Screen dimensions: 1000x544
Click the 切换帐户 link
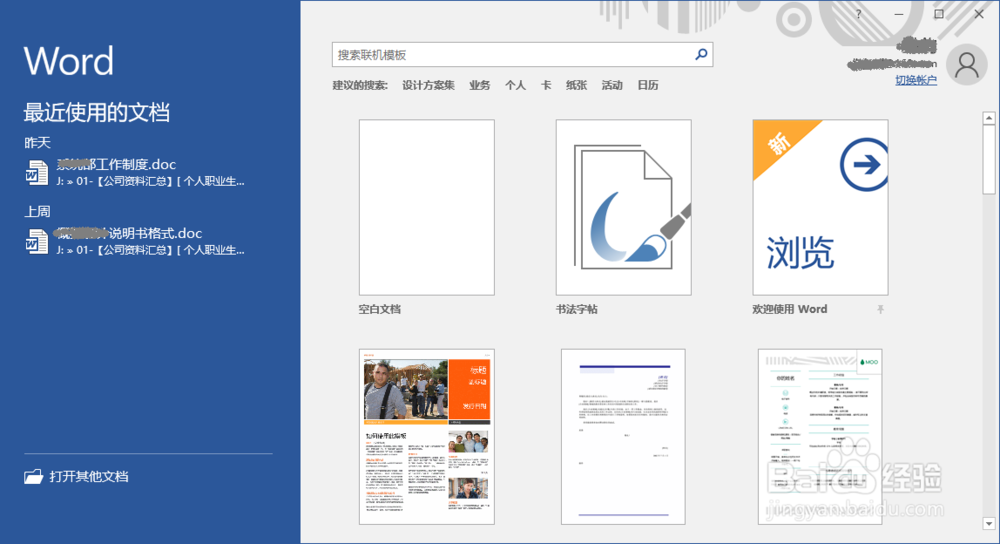point(916,80)
